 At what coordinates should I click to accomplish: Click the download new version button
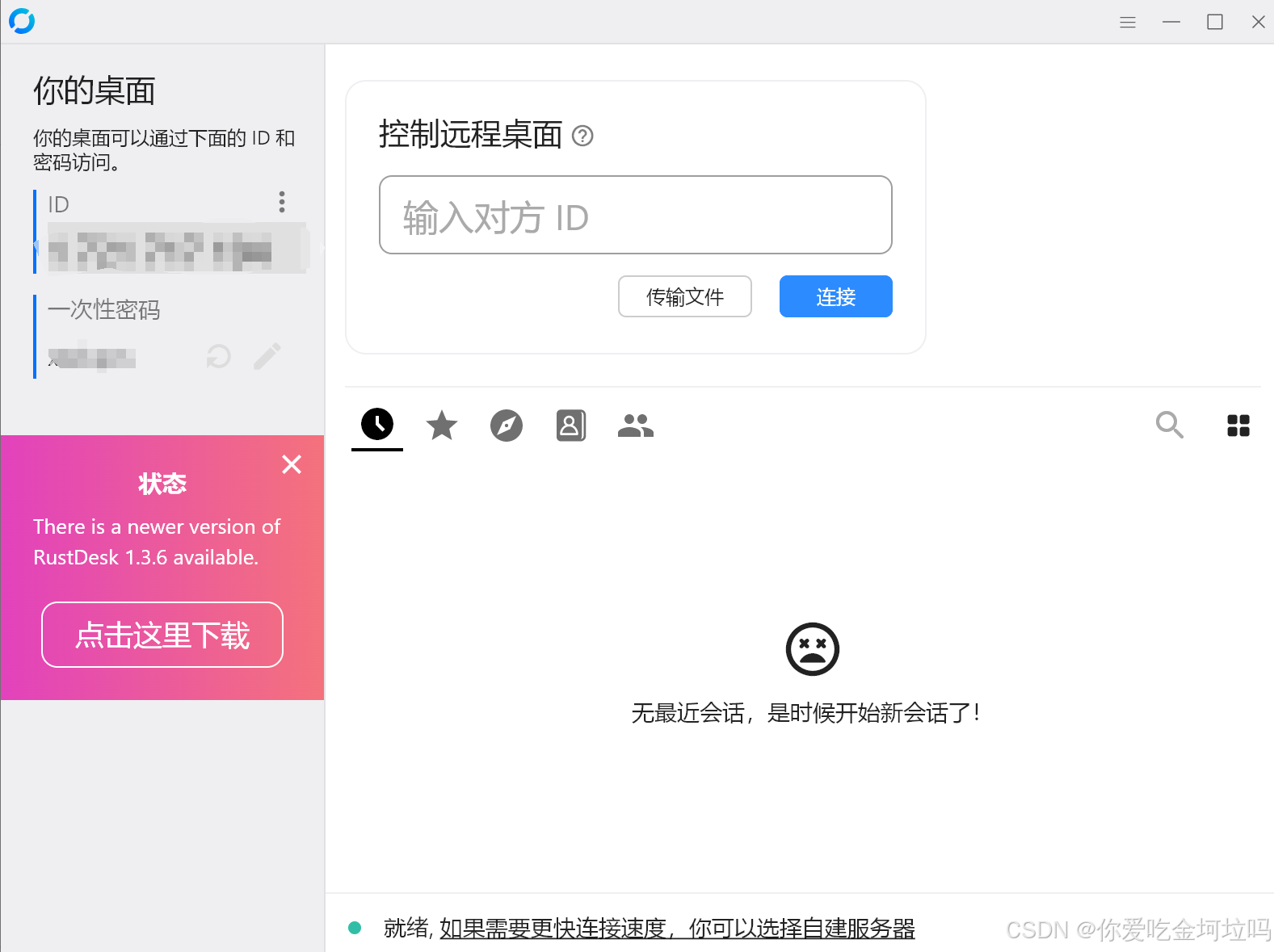tap(162, 635)
